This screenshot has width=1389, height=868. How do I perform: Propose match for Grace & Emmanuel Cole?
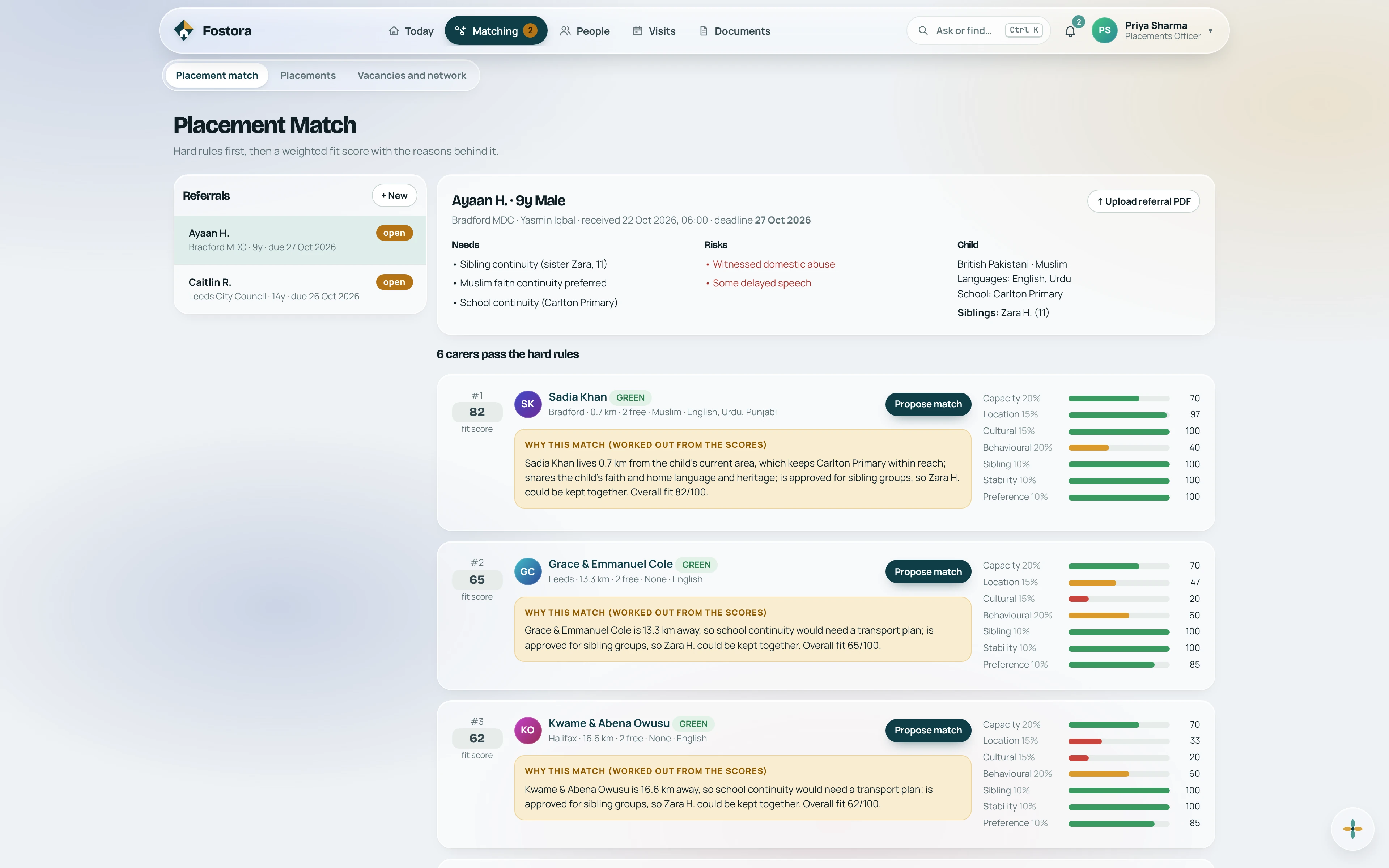(x=928, y=572)
